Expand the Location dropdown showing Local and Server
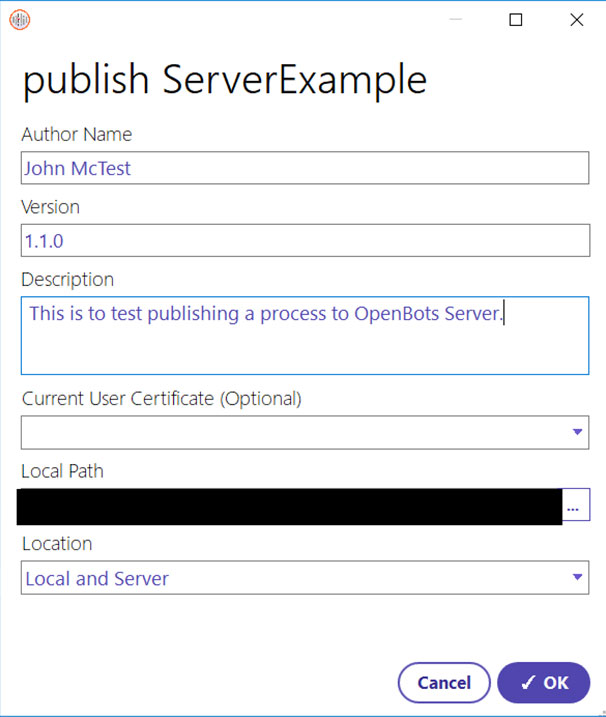This screenshot has height=717, width=606. [305, 578]
